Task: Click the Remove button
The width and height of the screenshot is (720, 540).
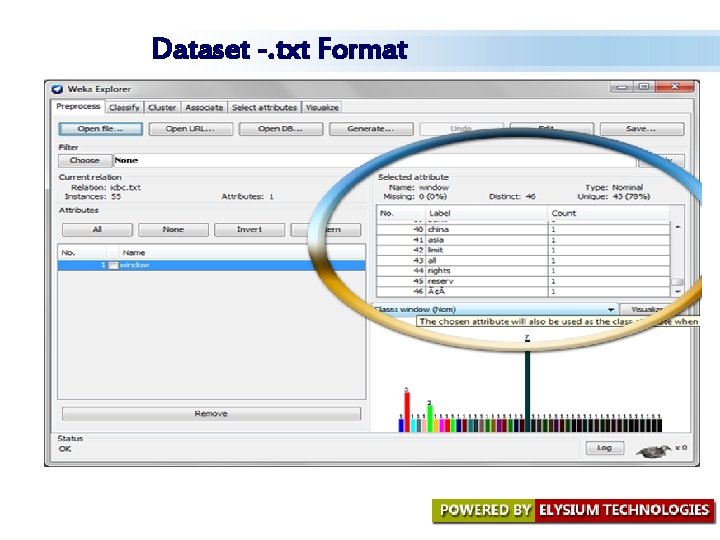Action: tap(211, 414)
